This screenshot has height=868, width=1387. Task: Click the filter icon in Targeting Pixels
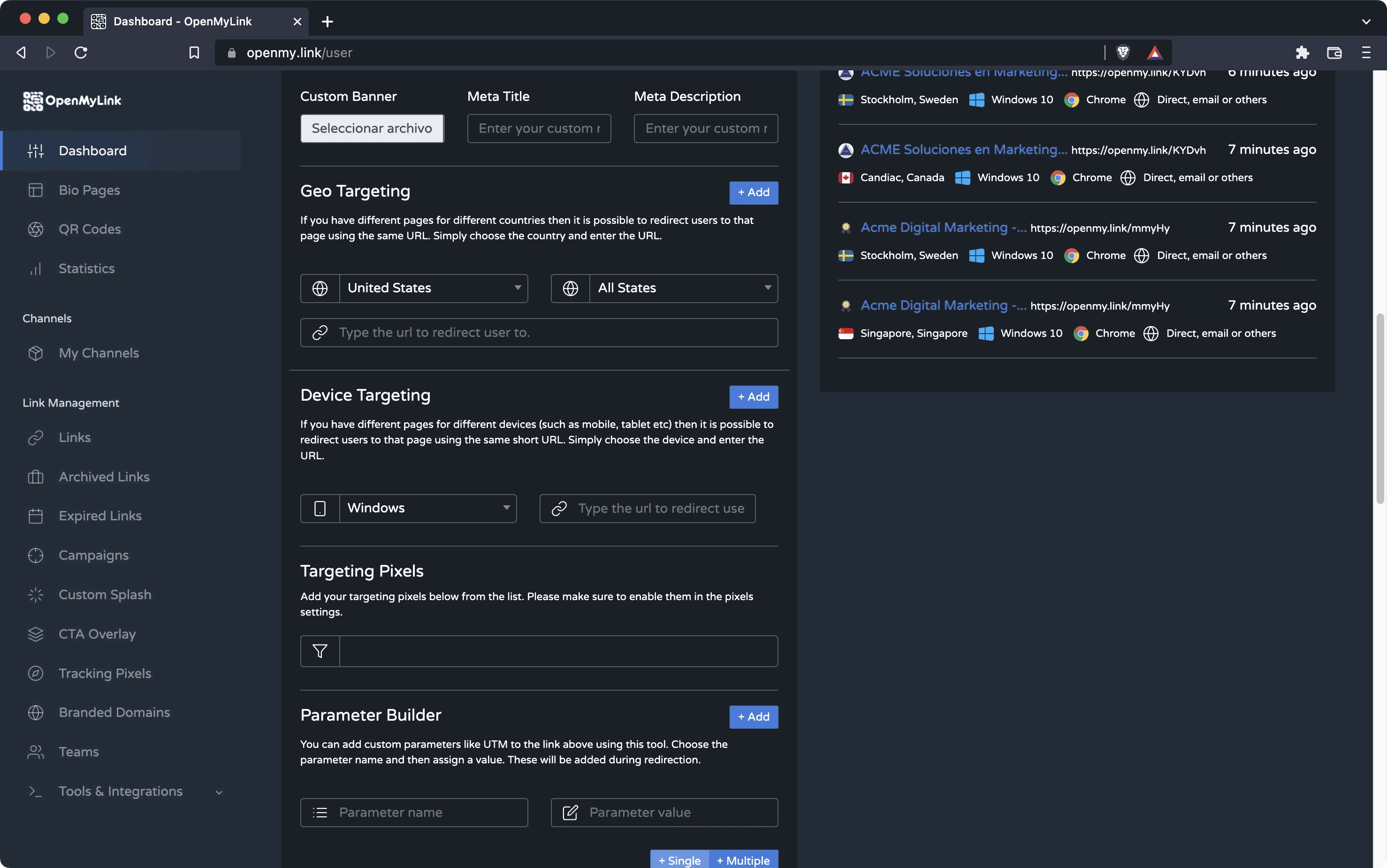coord(320,651)
